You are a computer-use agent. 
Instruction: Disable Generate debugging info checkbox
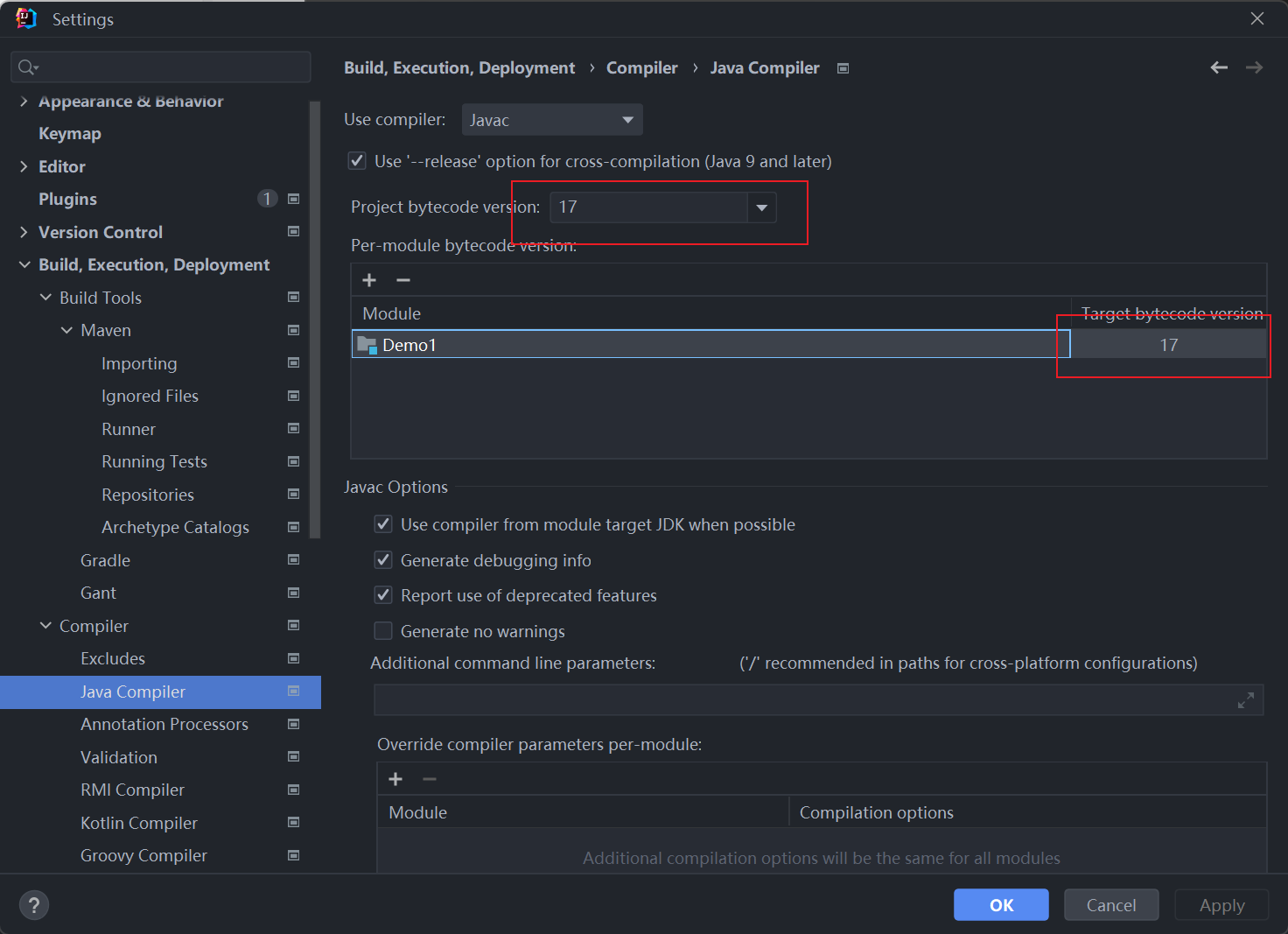point(383,560)
